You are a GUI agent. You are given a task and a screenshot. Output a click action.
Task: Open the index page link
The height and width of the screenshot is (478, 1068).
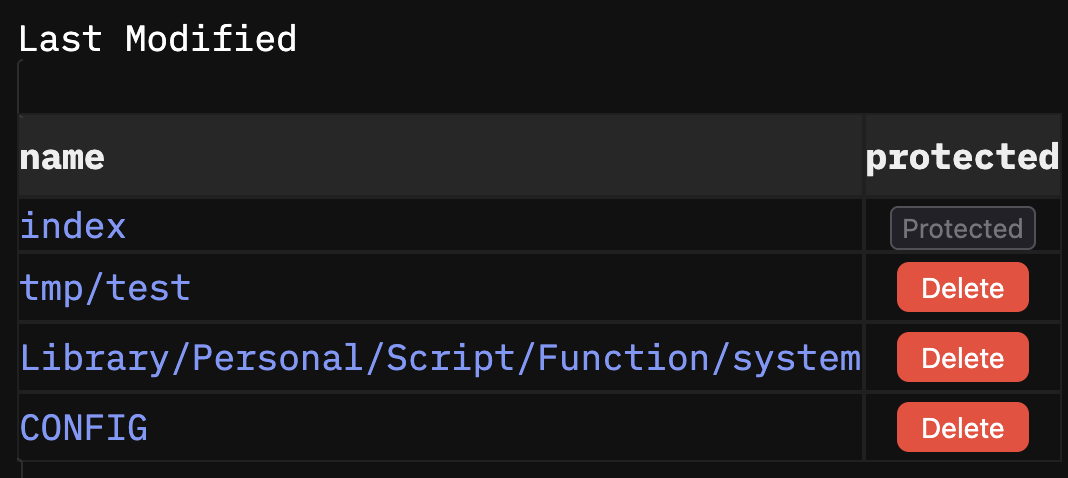(x=73, y=226)
